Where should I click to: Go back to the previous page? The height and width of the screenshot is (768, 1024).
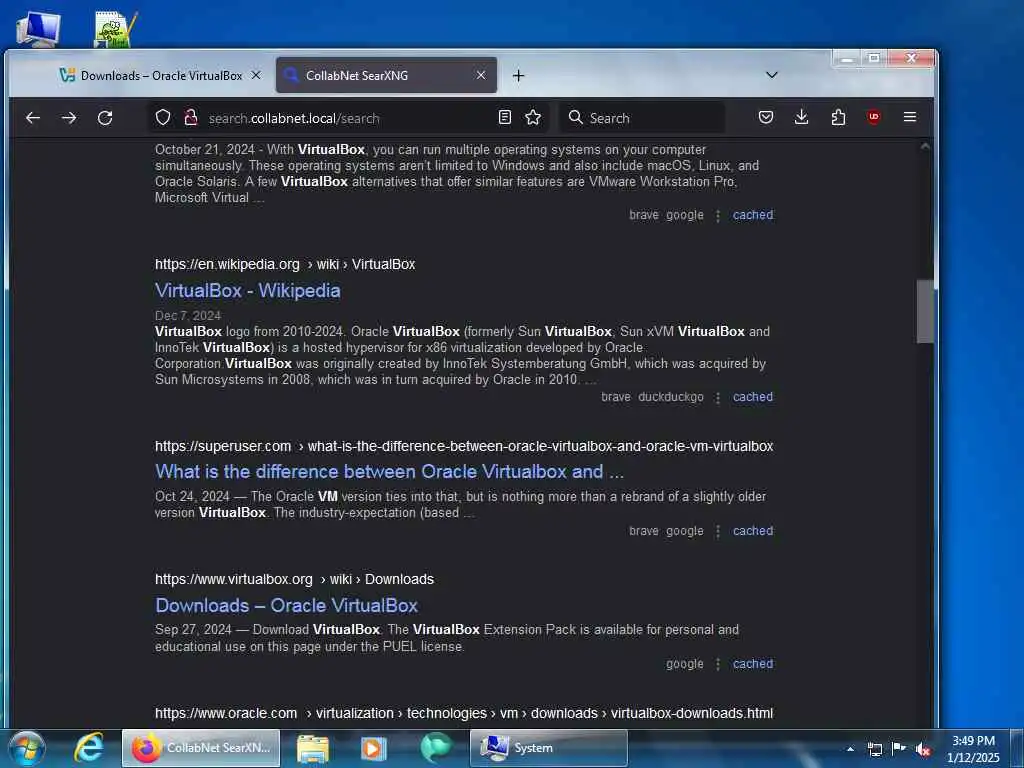coord(33,118)
